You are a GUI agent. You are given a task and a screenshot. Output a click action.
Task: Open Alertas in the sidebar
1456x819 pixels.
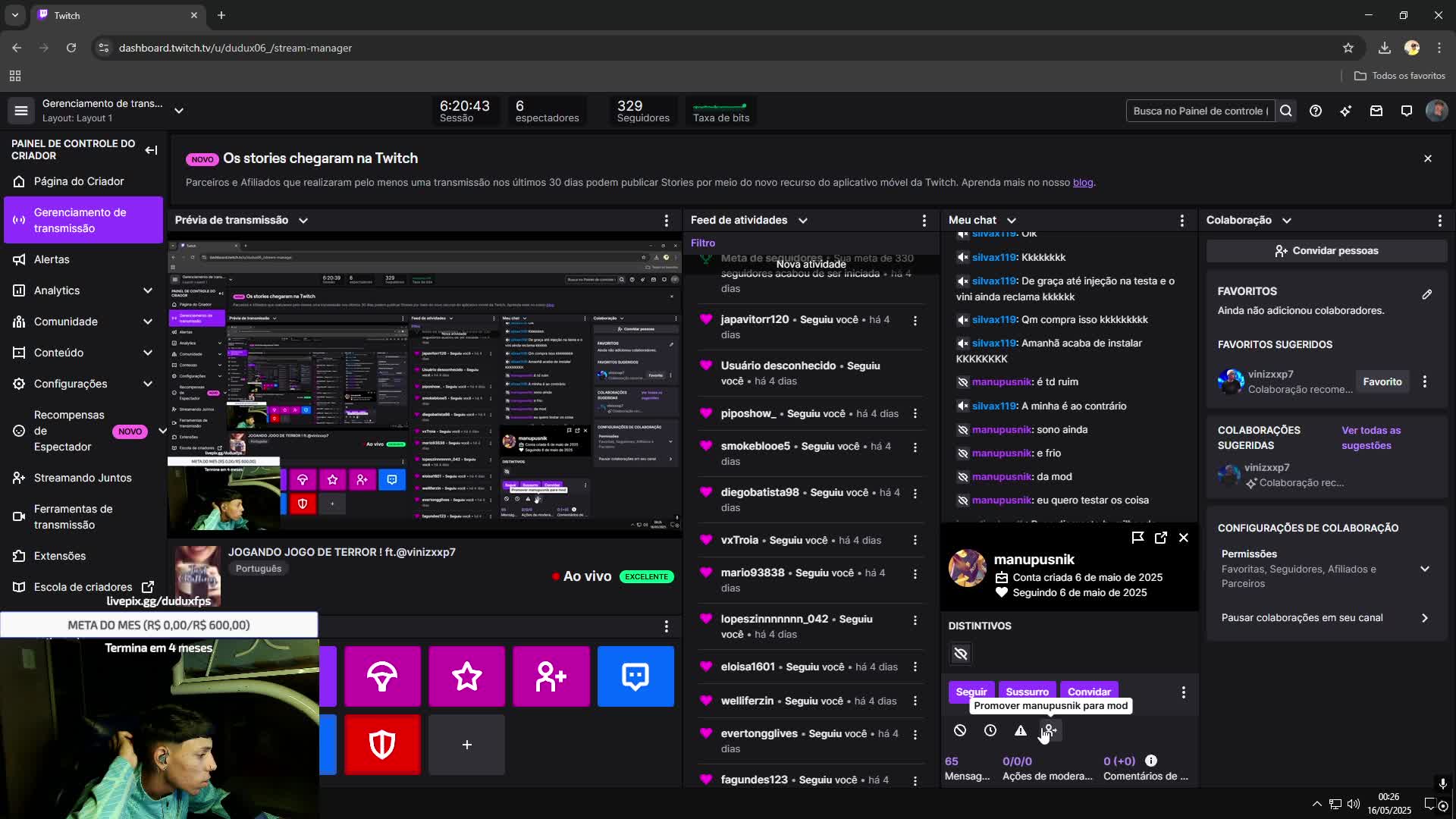pos(83,259)
